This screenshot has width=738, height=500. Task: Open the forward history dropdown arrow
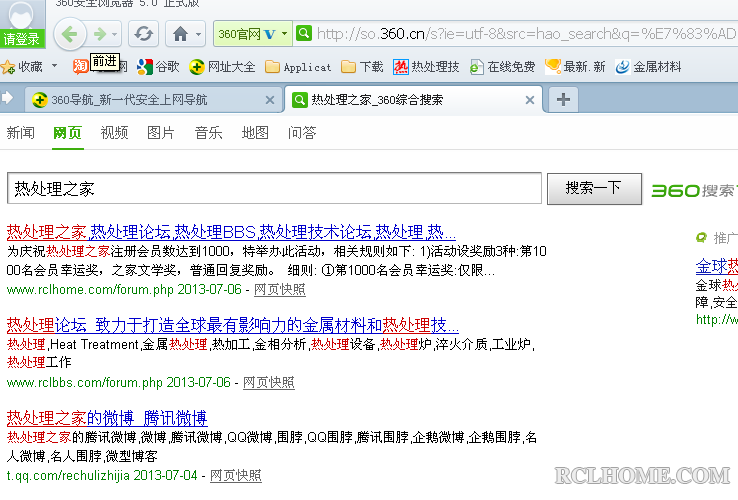tap(114, 34)
